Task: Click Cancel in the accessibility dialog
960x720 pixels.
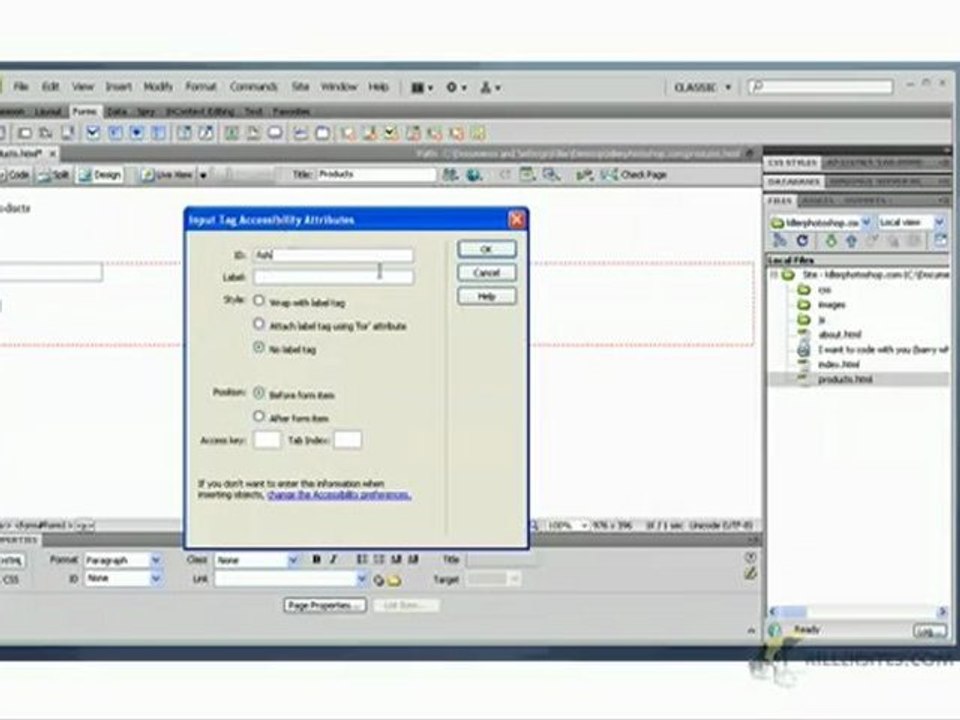Action: coord(487,272)
